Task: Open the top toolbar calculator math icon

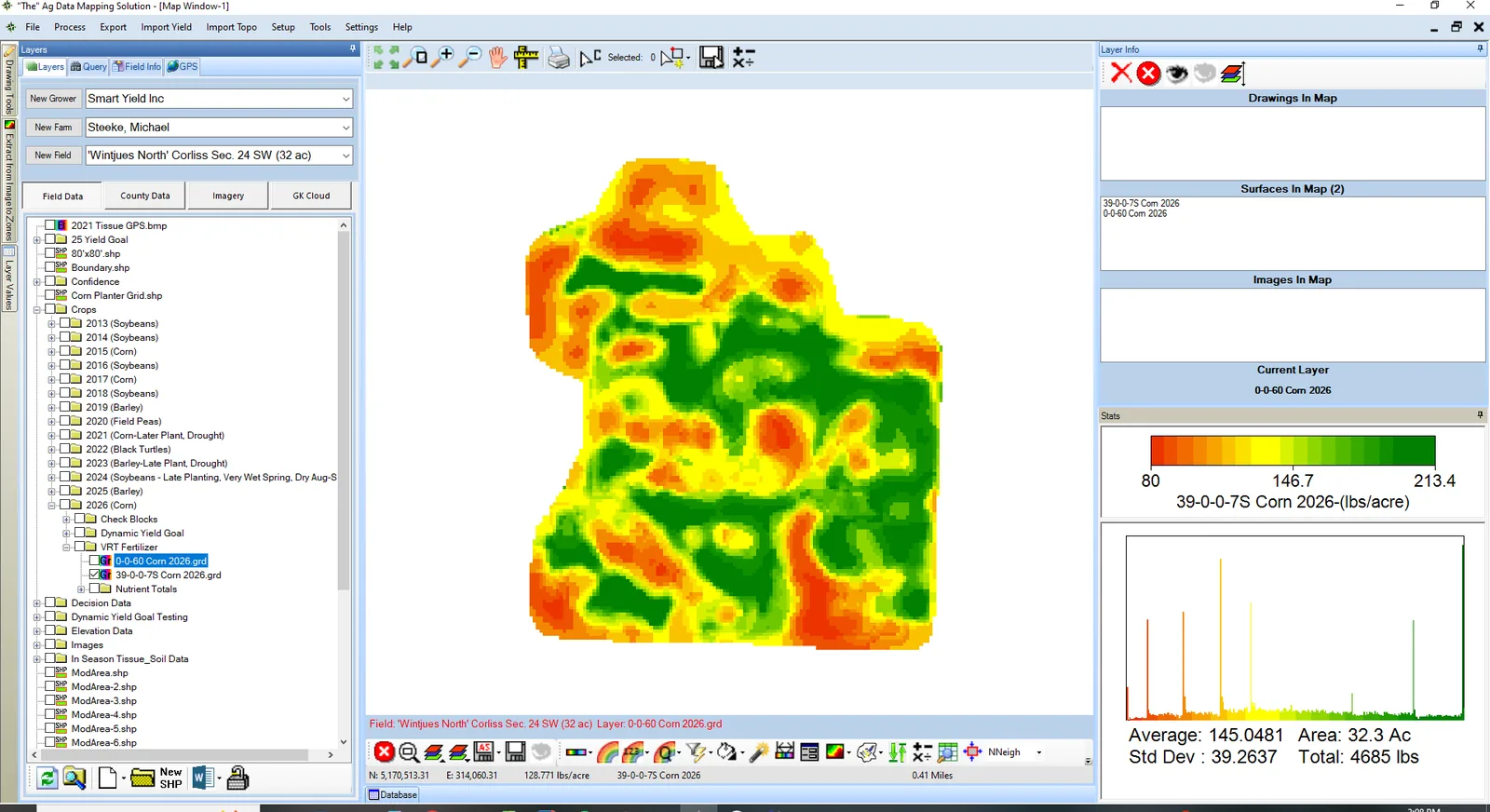Action: tap(743, 58)
